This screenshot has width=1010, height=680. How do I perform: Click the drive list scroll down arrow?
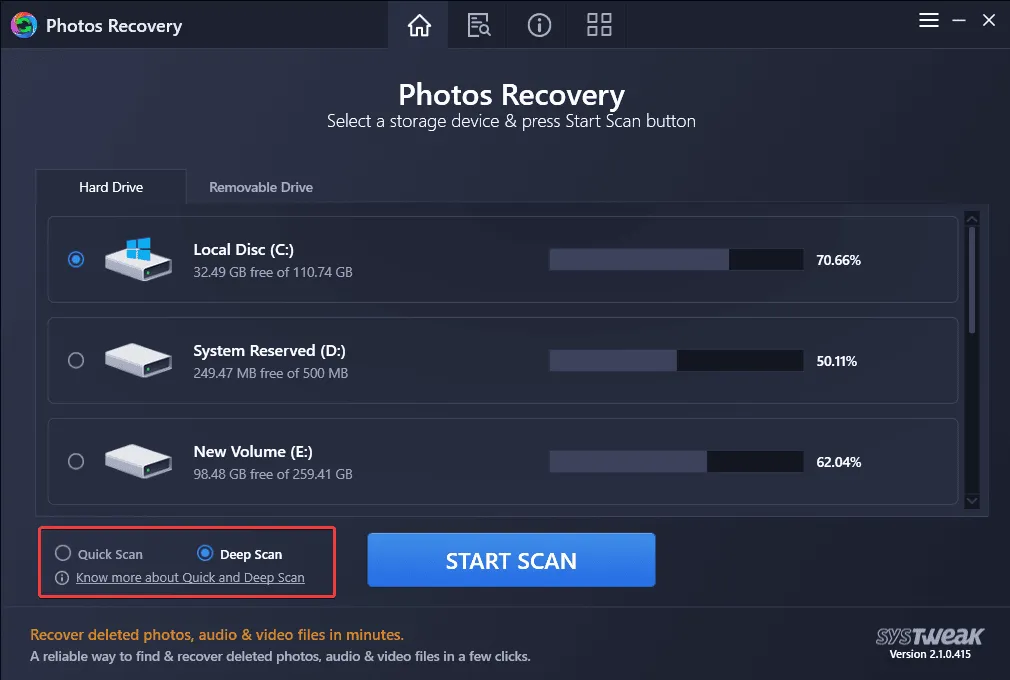tap(972, 500)
